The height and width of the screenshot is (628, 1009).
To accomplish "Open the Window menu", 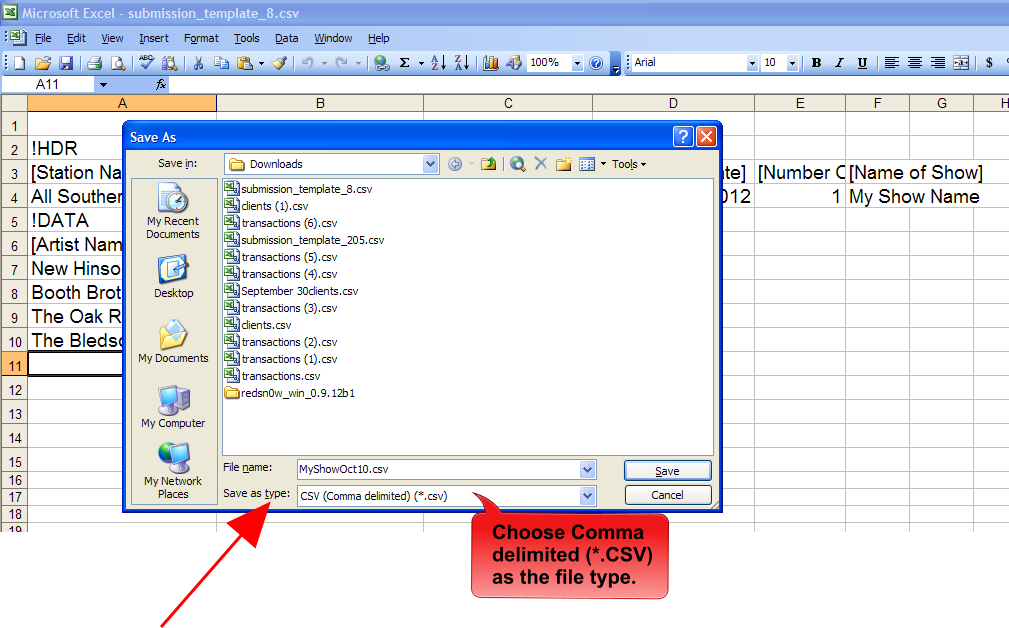I will click(333, 39).
